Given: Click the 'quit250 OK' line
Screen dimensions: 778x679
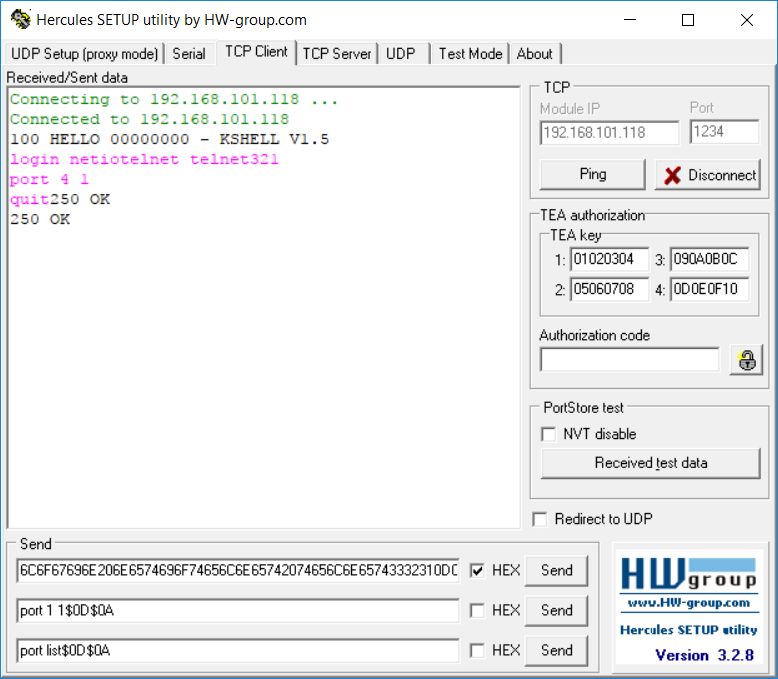Looking at the screenshot, I should (60, 200).
